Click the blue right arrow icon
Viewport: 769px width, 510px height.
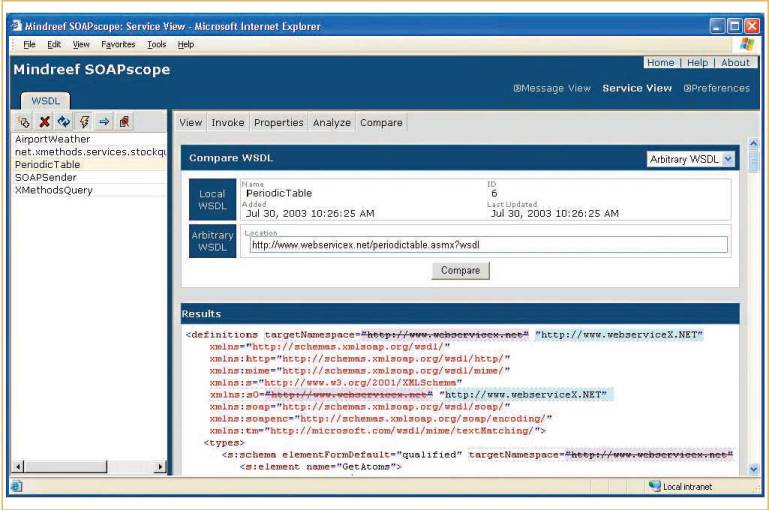(x=104, y=122)
